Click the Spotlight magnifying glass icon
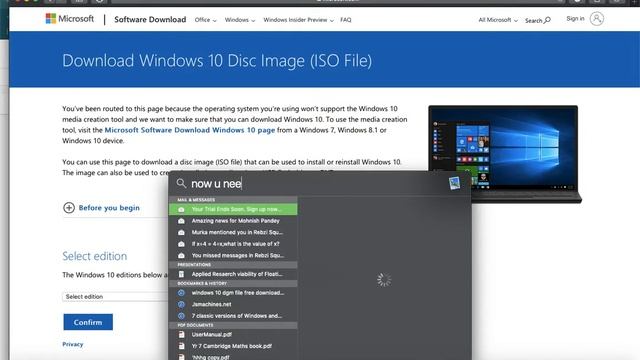Image resolution: width=640 pixels, height=360 pixels. [181, 183]
